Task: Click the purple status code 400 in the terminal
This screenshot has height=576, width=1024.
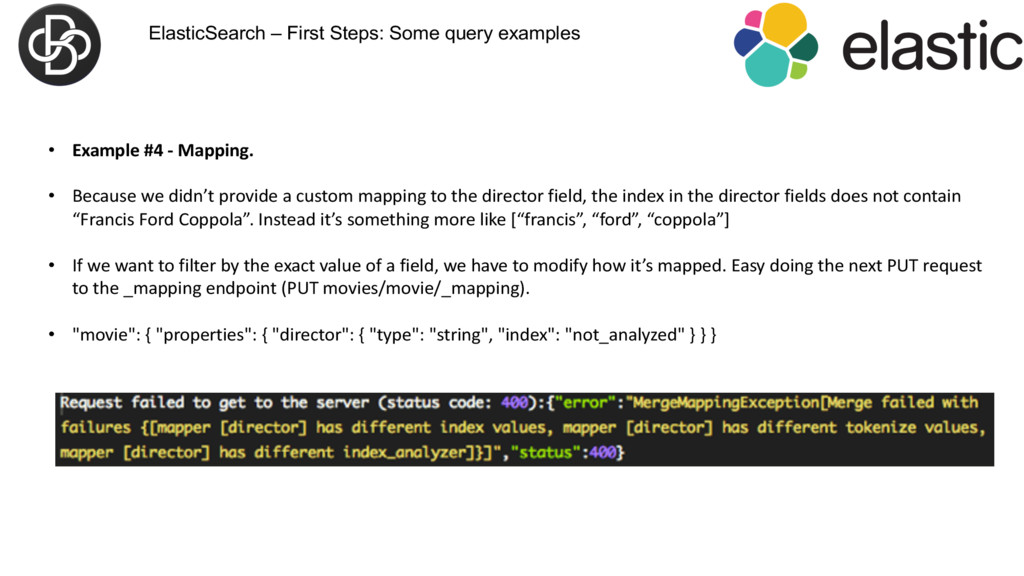Action: [x=515, y=402]
